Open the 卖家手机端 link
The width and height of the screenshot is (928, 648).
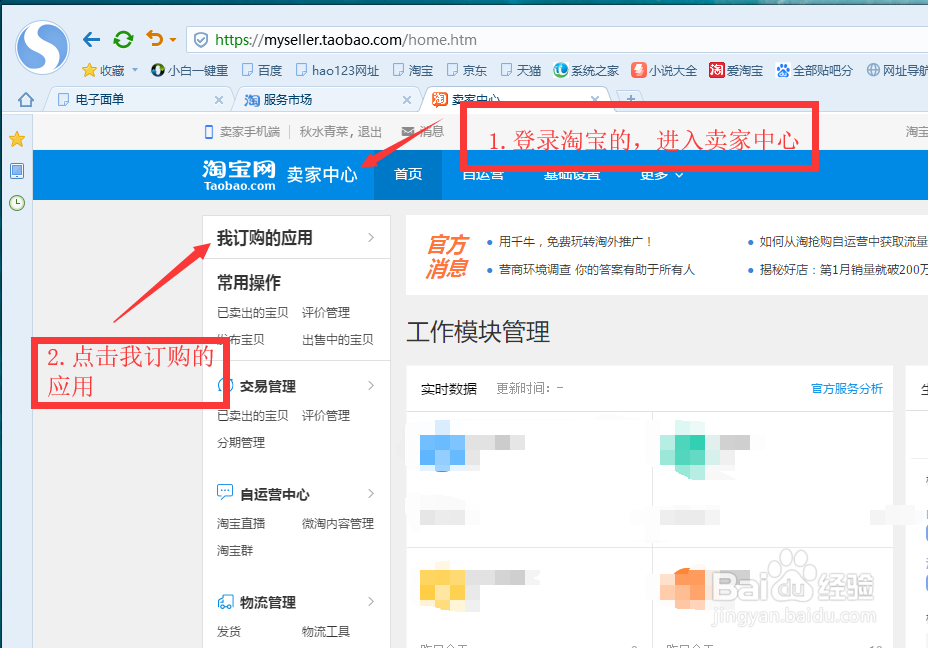pos(242,131)
